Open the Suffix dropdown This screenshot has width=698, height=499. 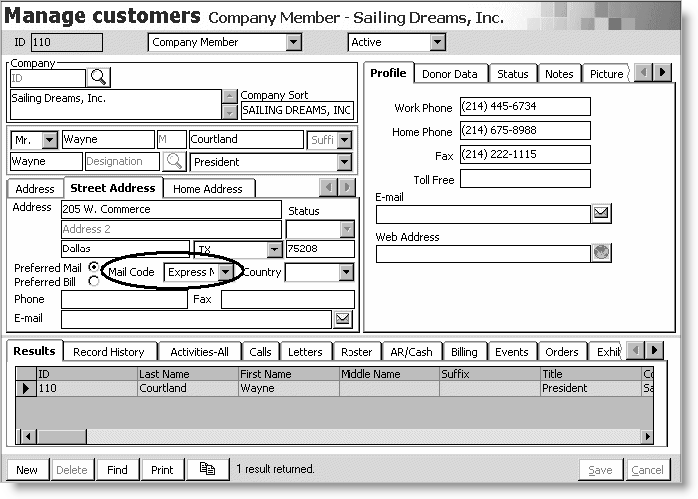click(x=344, y=140)
